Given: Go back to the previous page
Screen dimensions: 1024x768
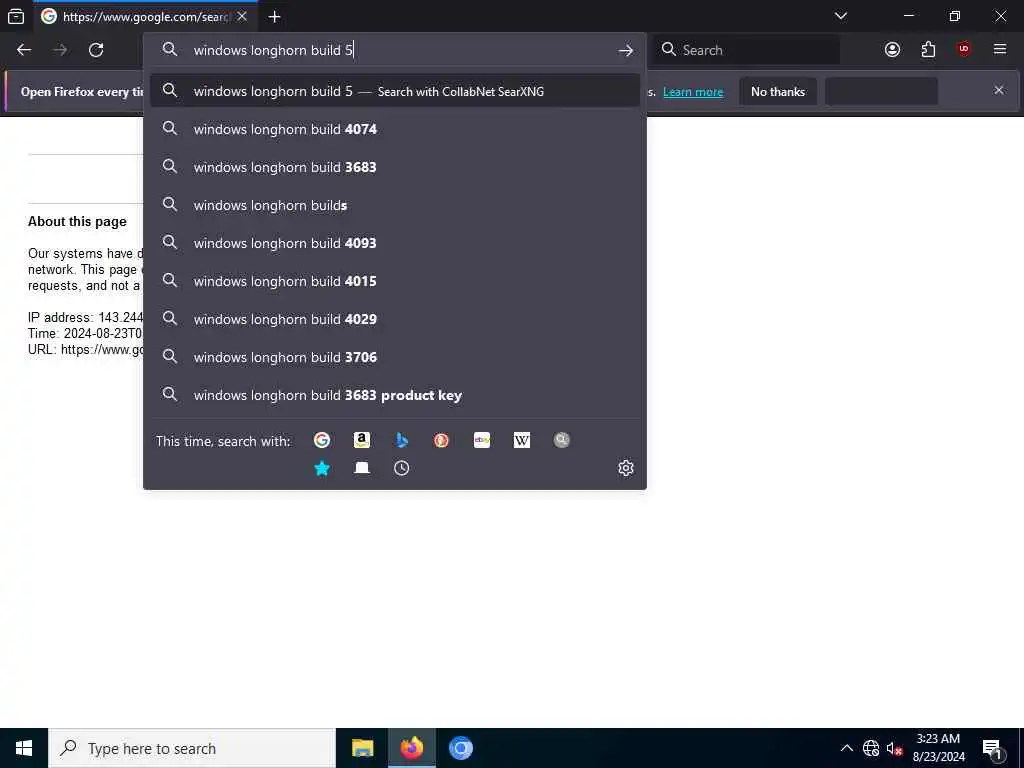Looking at the screenshot, I should 24,50.
